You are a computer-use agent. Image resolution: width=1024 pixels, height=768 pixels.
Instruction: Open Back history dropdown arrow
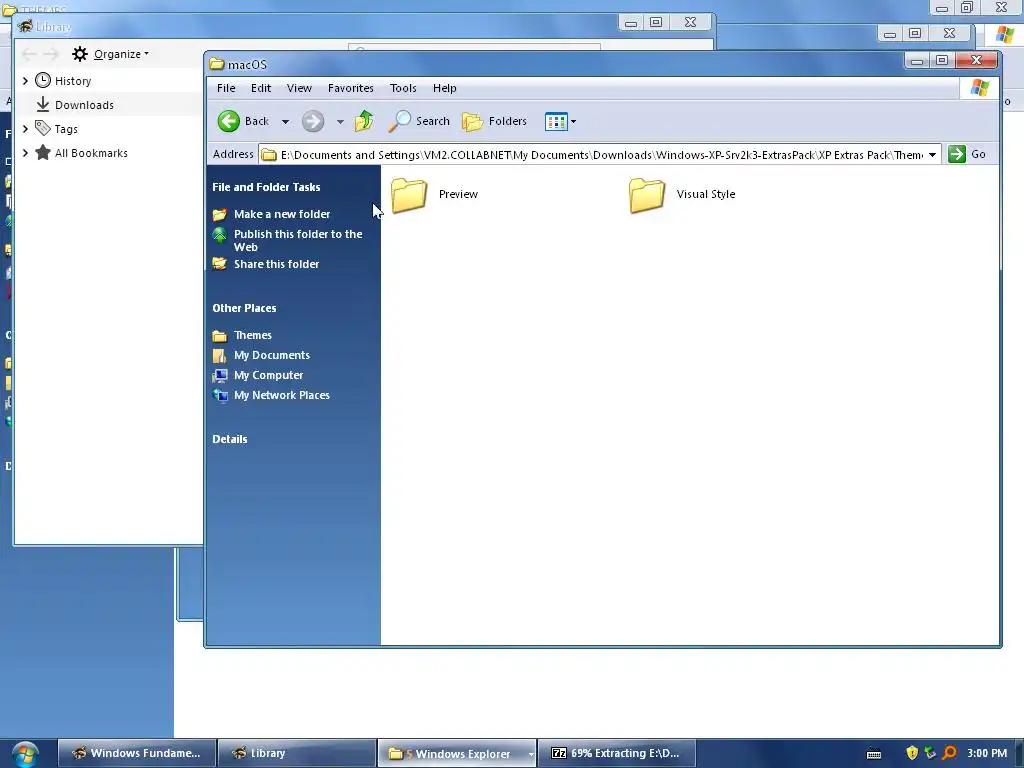[285, 121]
